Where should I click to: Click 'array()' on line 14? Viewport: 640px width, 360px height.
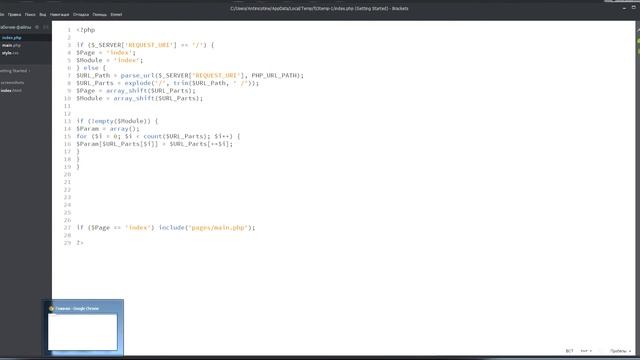coord(124,129)
